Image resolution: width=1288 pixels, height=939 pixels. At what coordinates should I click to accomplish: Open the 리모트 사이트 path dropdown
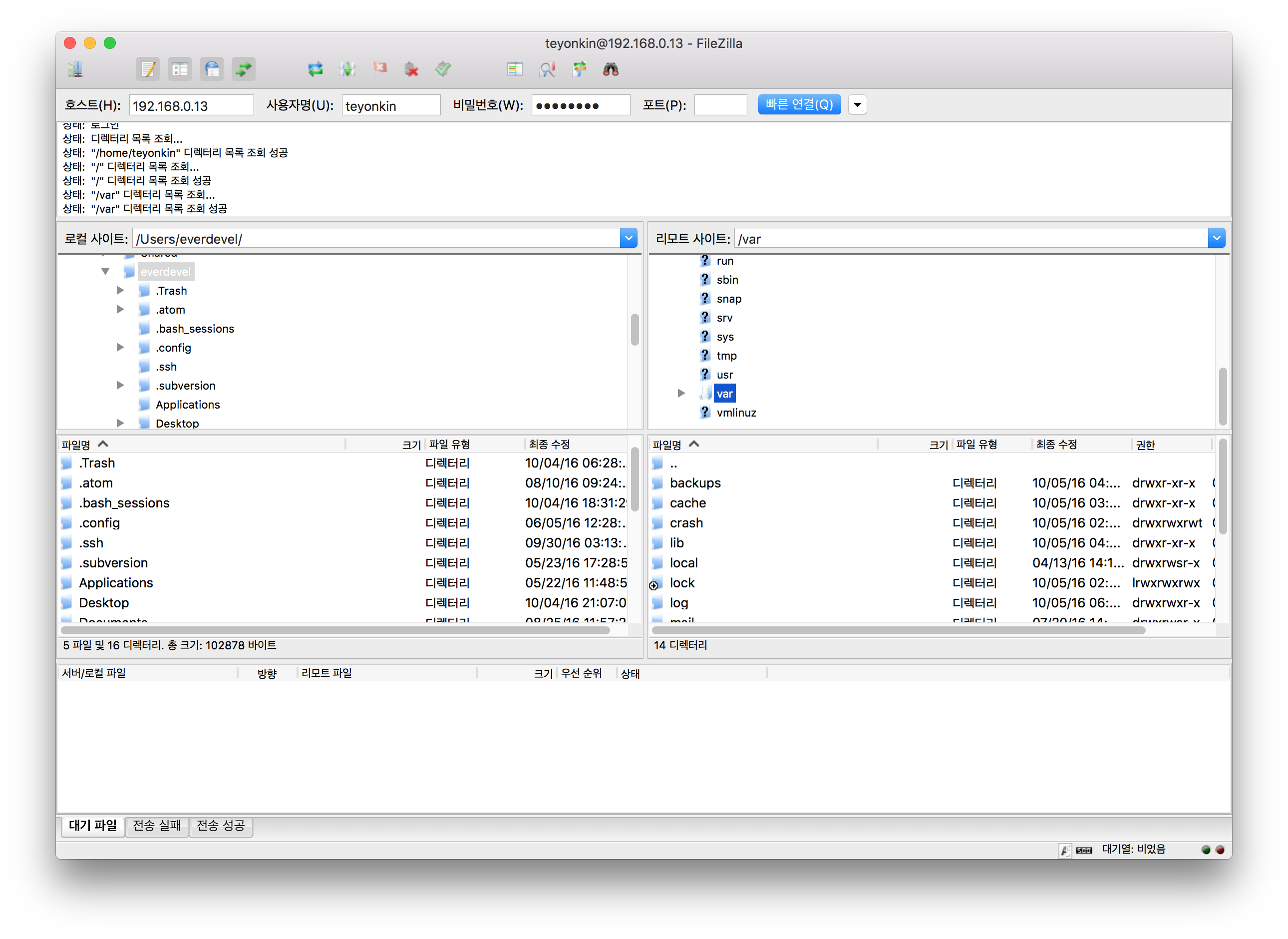pos(1216,238)
